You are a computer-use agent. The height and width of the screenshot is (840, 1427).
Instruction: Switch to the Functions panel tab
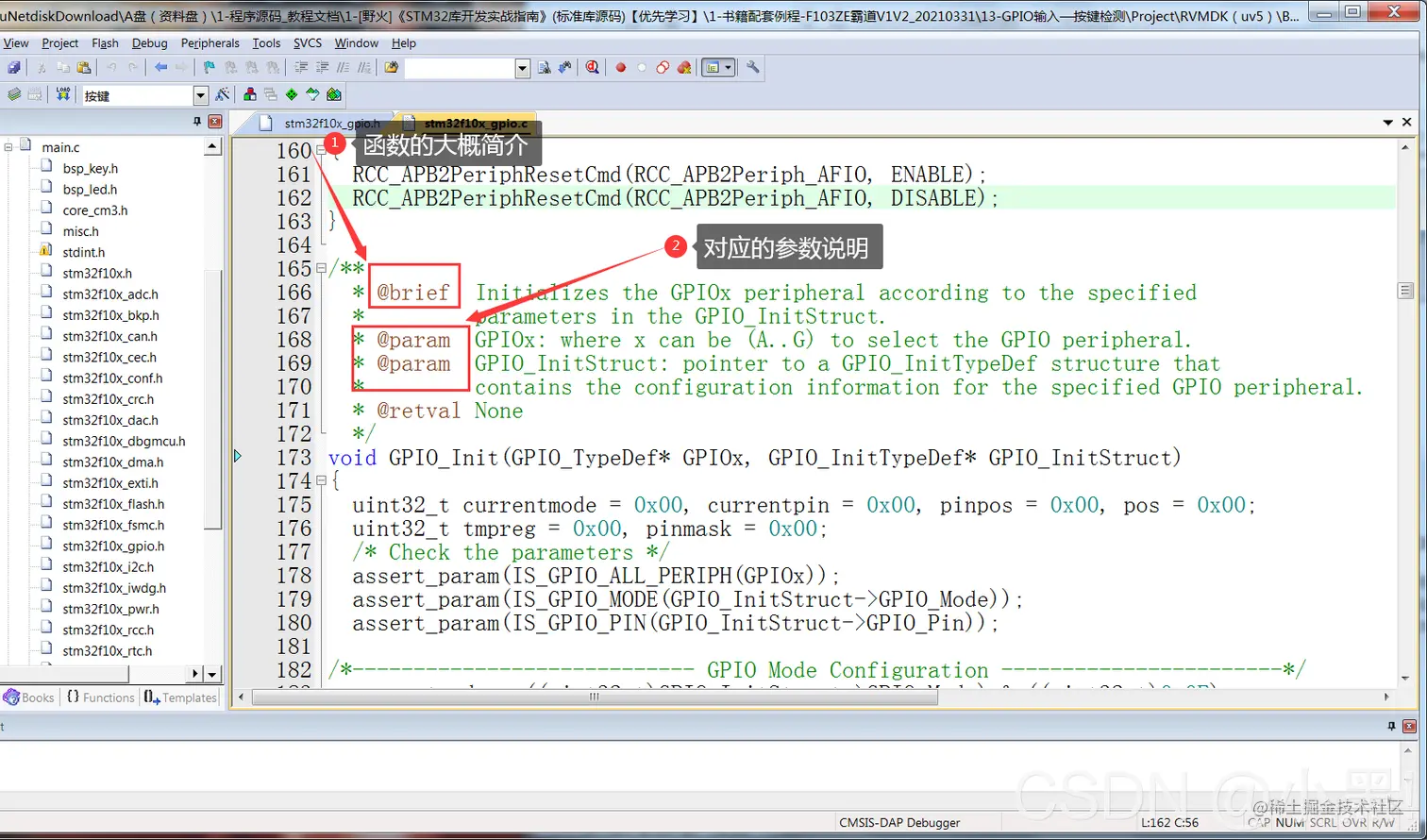click(x=101, y=697)
